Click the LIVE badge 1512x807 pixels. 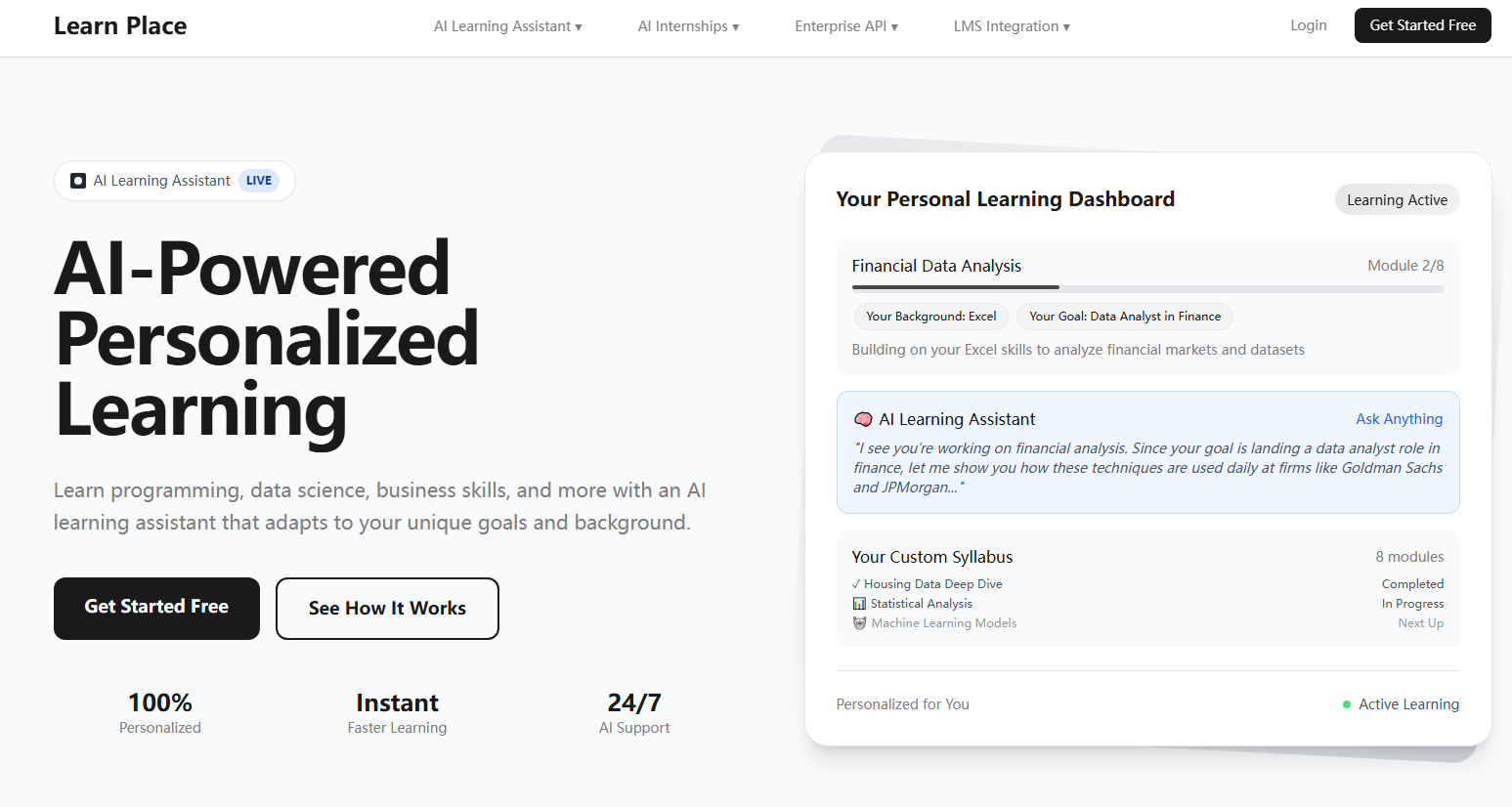coord(258,180)
